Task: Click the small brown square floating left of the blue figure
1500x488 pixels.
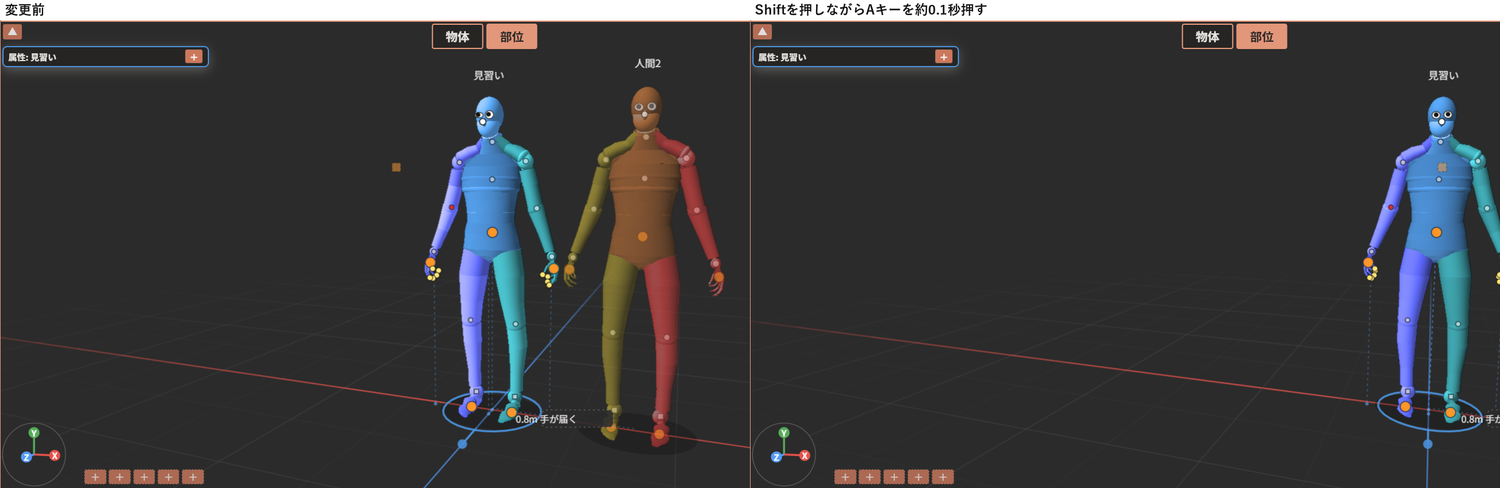Action: coord(396,167)
